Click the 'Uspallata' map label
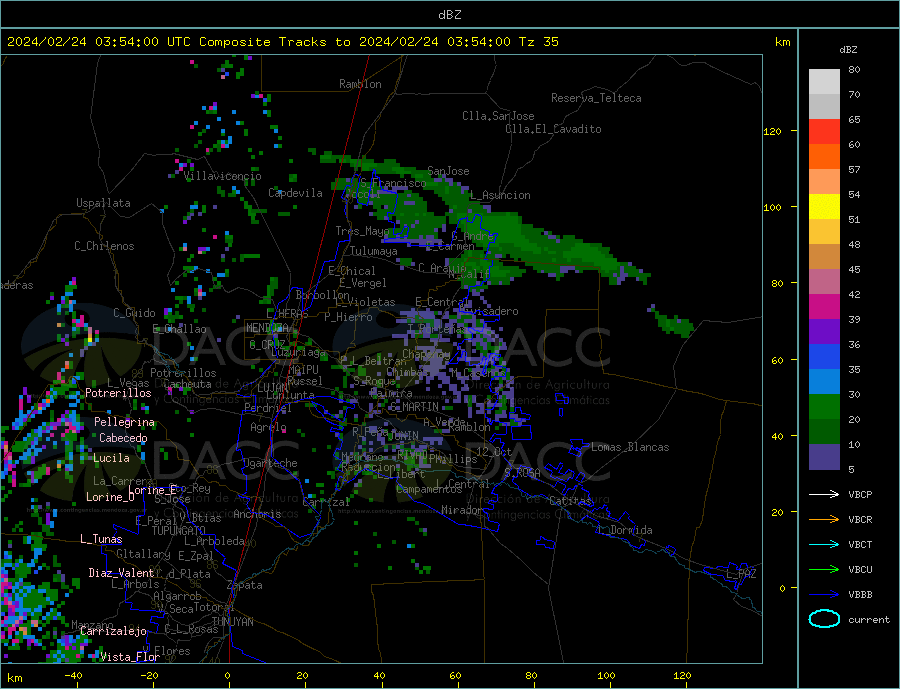 pyautogui.click(x=103, y=203)
